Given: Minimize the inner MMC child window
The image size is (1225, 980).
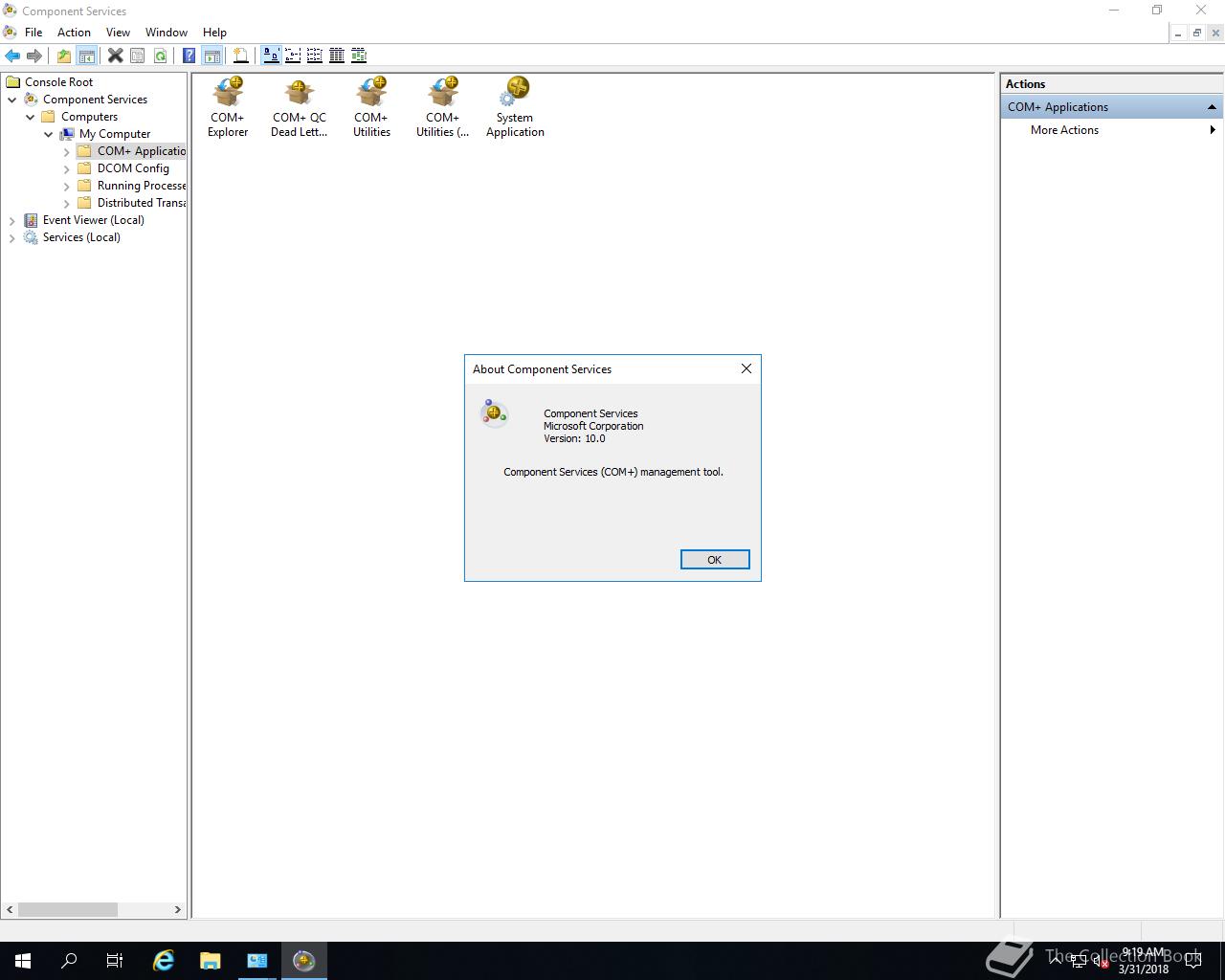Looking at the screenshot, I should (x=1178, y=33).
